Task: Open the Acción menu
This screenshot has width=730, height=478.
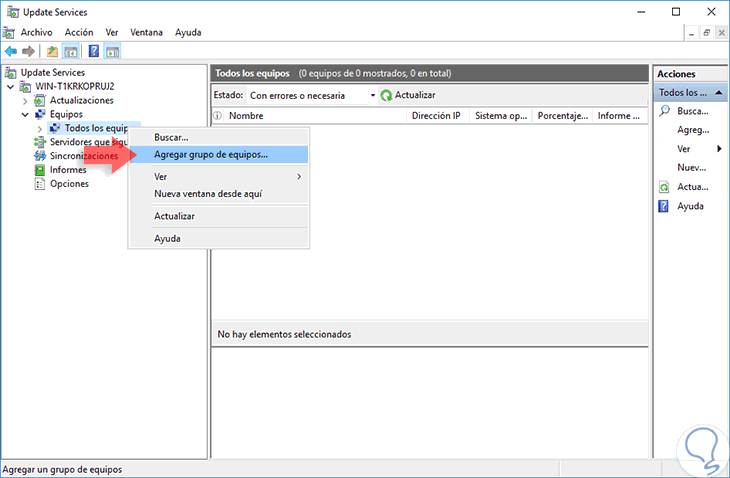Action: pyautogui.click(x=79, y=33)
